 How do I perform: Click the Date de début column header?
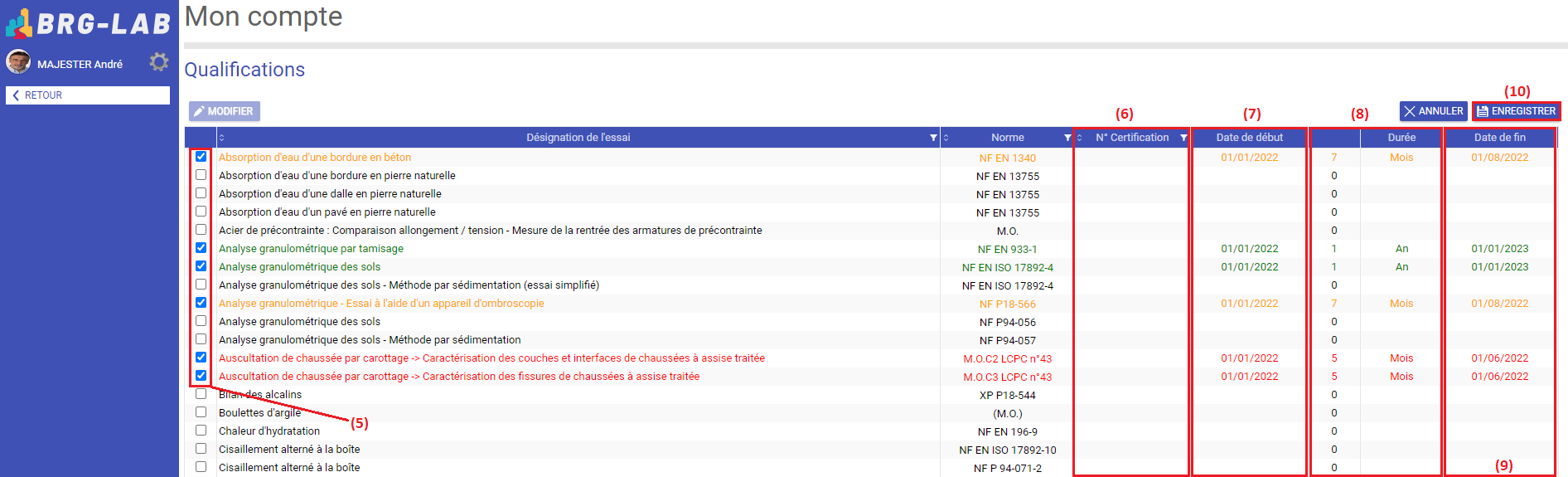(1249, 138)
